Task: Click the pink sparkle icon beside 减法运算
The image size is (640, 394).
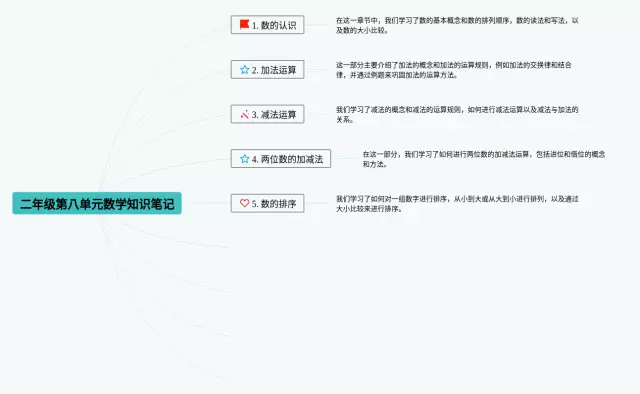Action: [244, 114]
